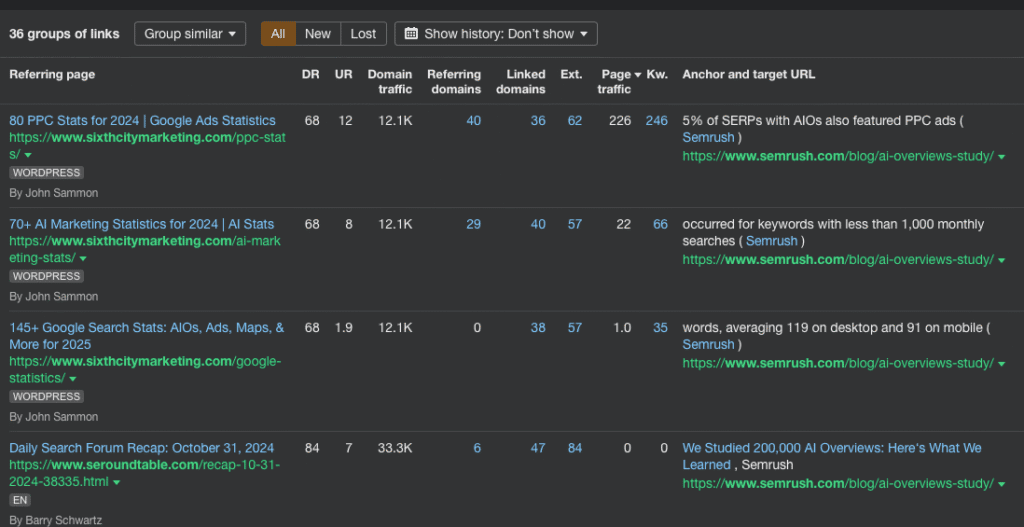Expand the google-statistics URL dropdown arrow
1024x527 pixels.
pyautogui.click(x=73, y=379)
